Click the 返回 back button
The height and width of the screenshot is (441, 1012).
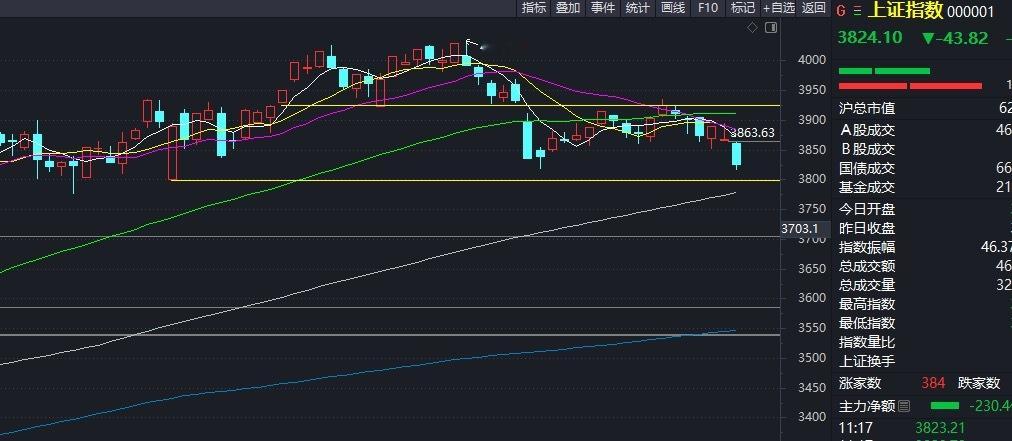(x=813, y=8)
